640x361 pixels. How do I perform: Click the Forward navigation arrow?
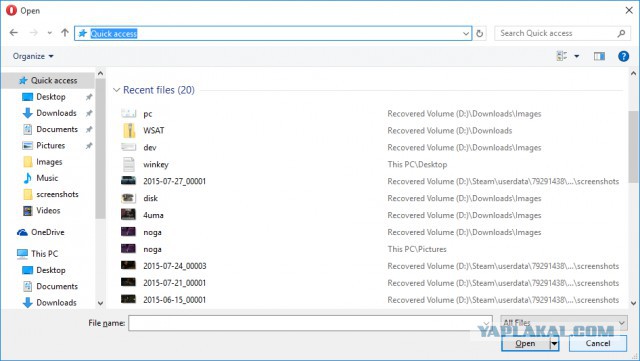[x=33, y=33]
